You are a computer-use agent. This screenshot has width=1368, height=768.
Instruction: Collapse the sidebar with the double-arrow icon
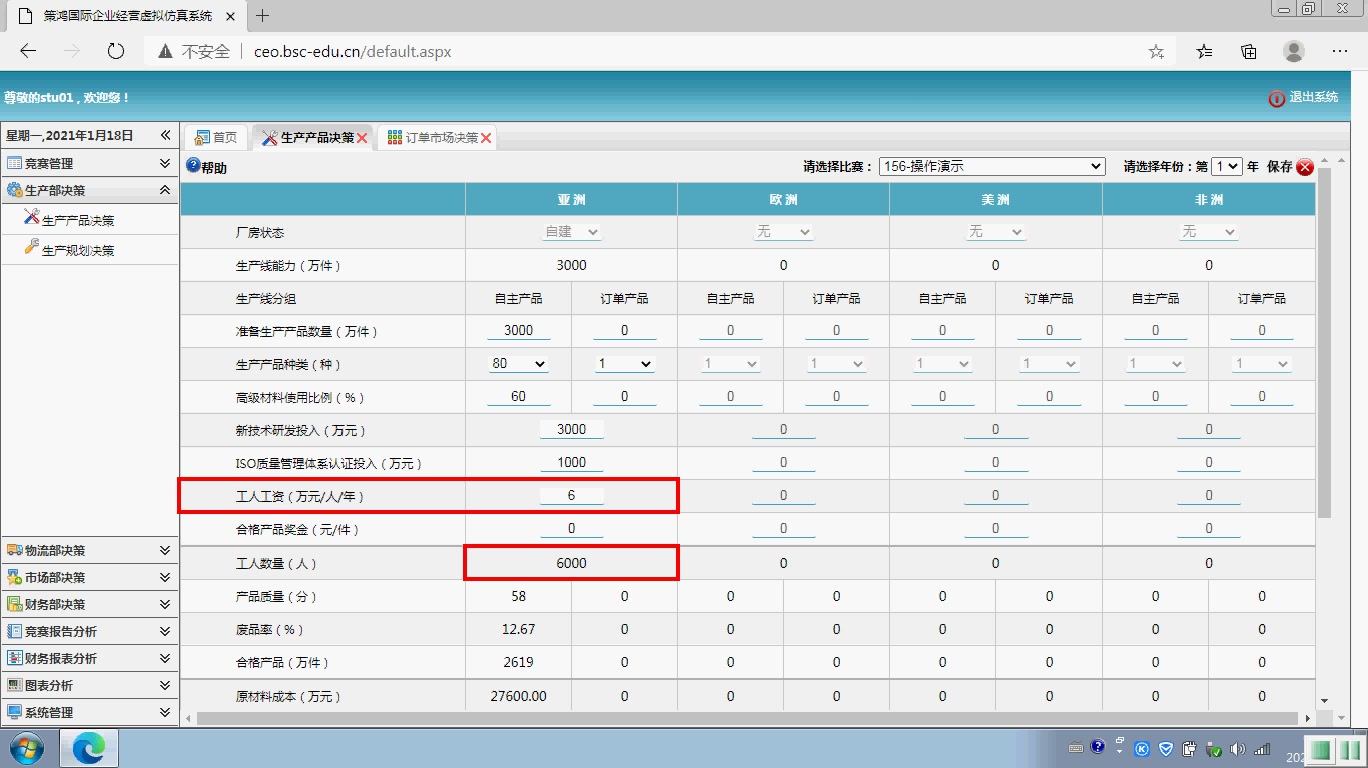point(166,135)
